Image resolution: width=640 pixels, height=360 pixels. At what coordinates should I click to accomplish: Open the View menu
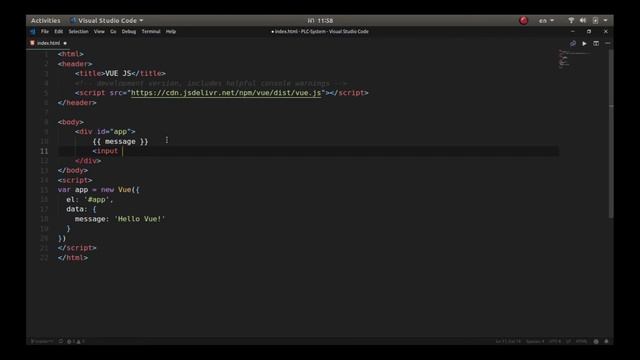[99, 31]
